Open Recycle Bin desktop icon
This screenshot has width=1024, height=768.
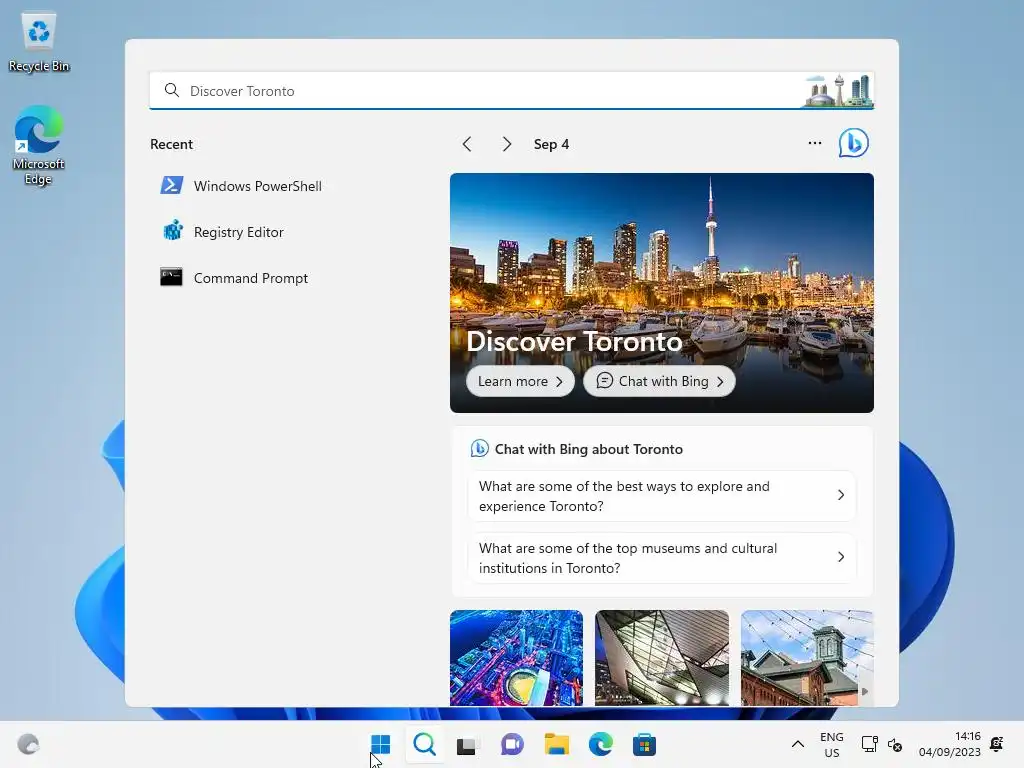(x=39, y=42)
